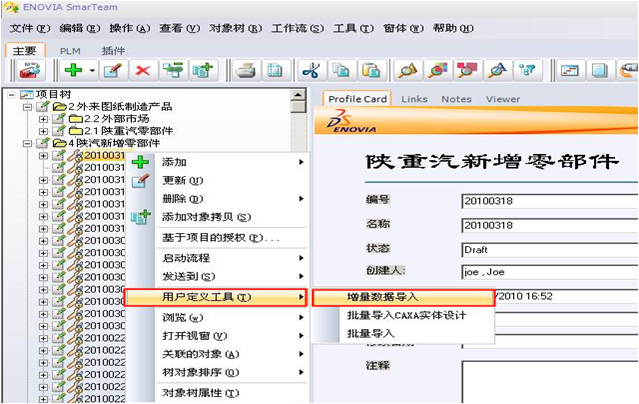Click the project tree scrollbar up arrow

click(299, 95)
